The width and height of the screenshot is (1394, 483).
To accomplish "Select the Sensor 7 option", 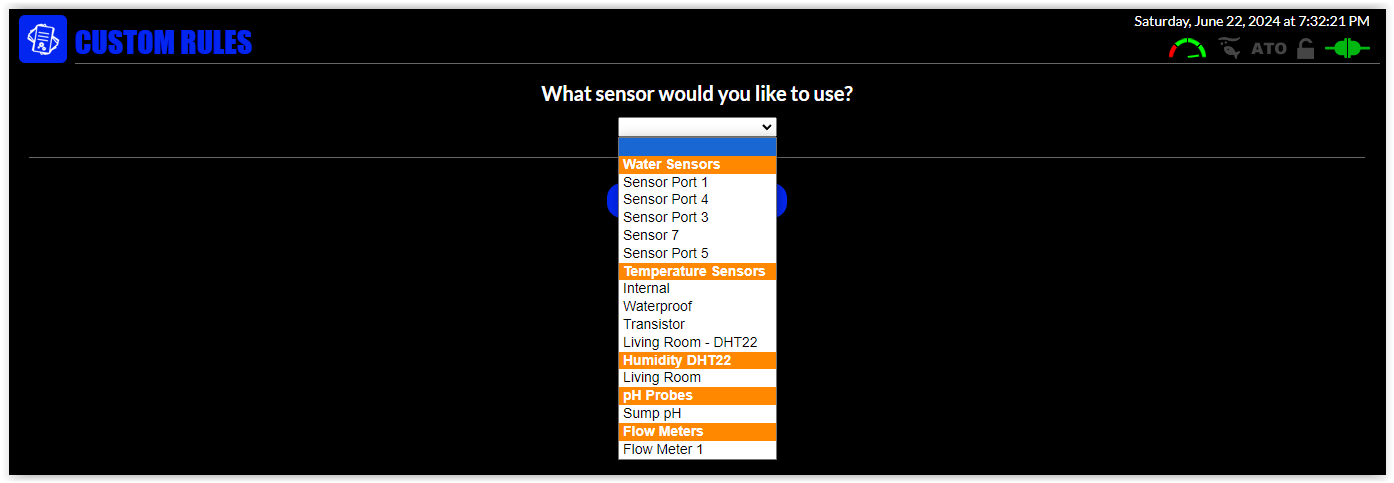I will tap(651, 235).
